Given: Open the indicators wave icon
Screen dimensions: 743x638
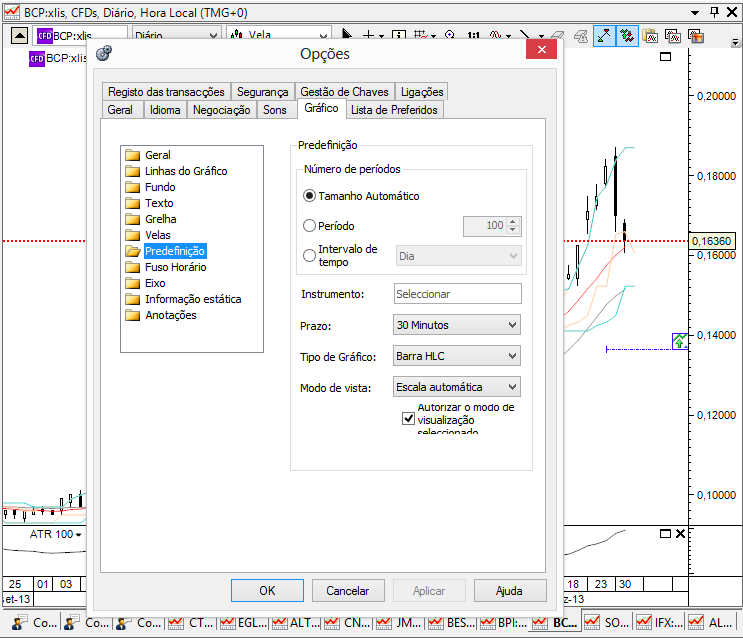Looking at the screenshot, I should point(496,35).
